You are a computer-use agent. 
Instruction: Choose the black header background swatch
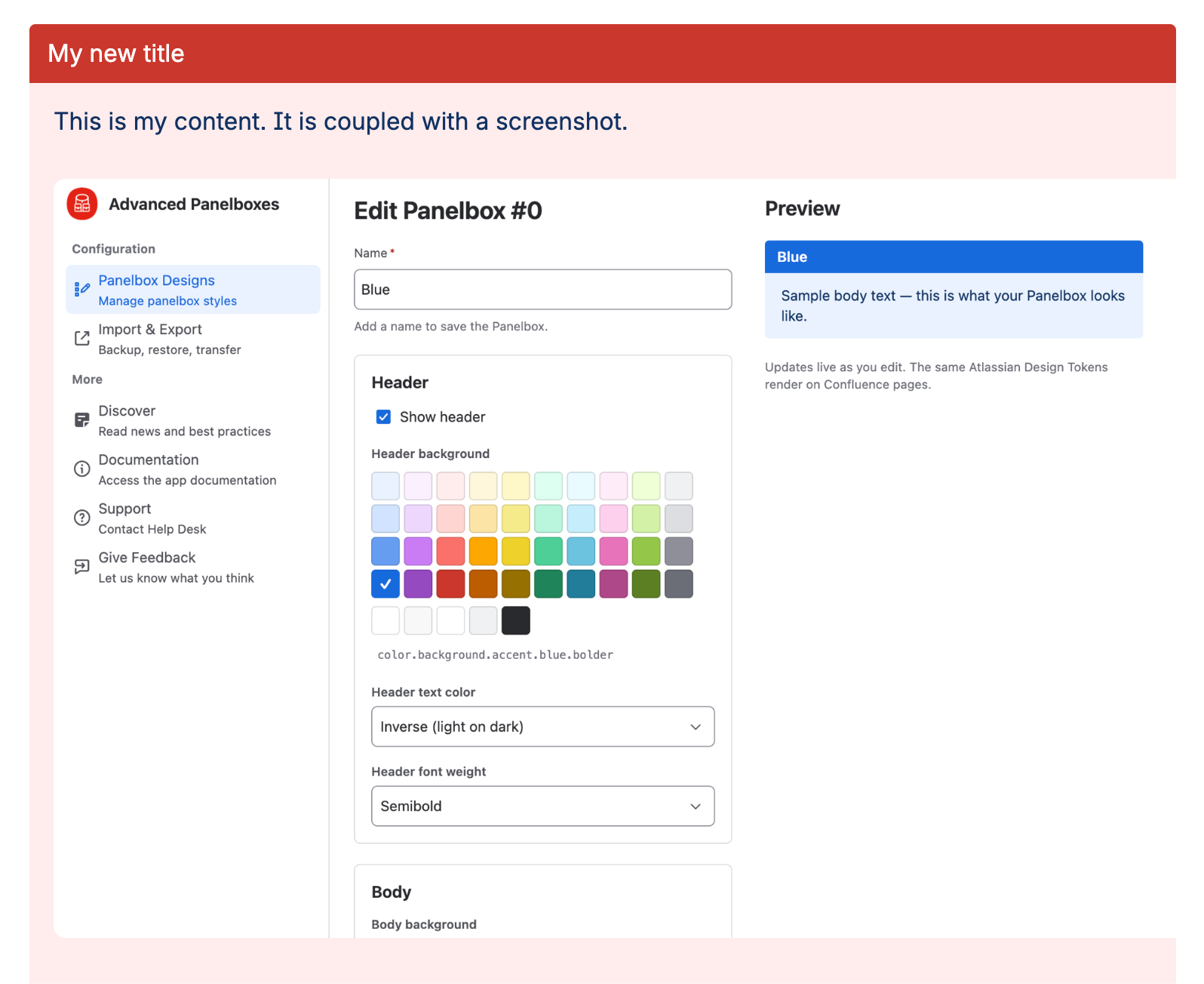516,620
